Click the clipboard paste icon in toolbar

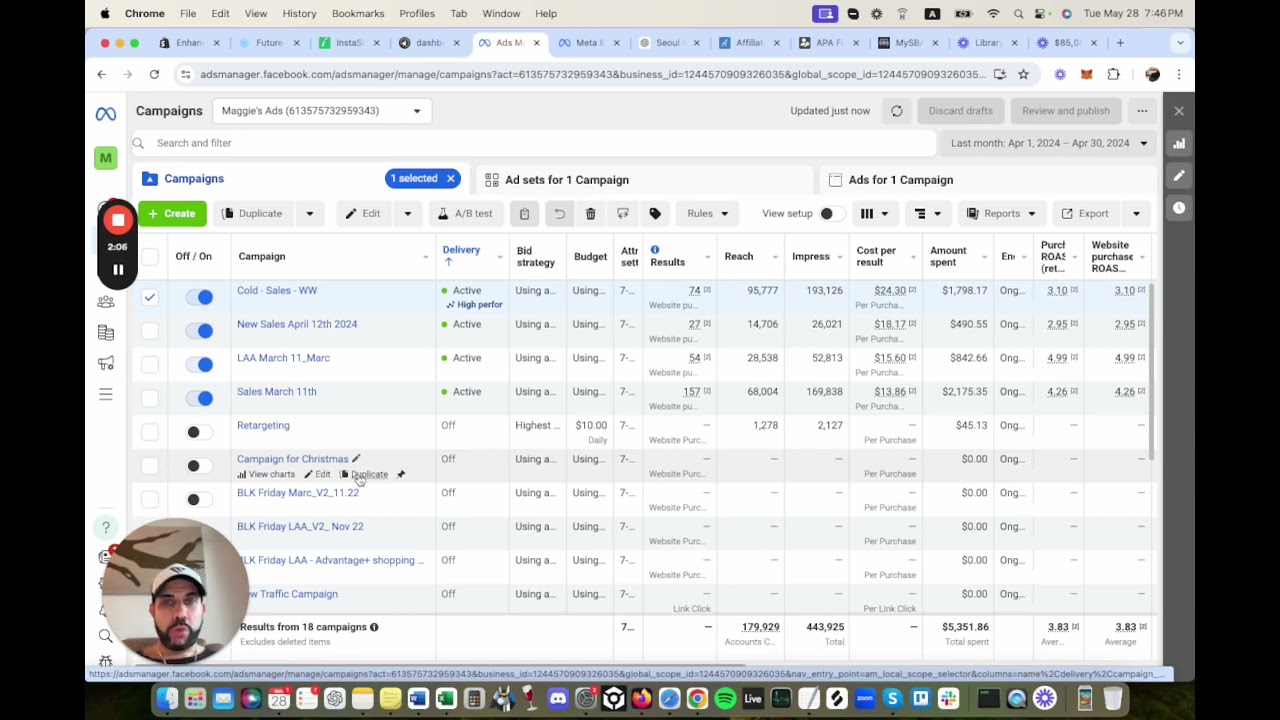(524, 213)
